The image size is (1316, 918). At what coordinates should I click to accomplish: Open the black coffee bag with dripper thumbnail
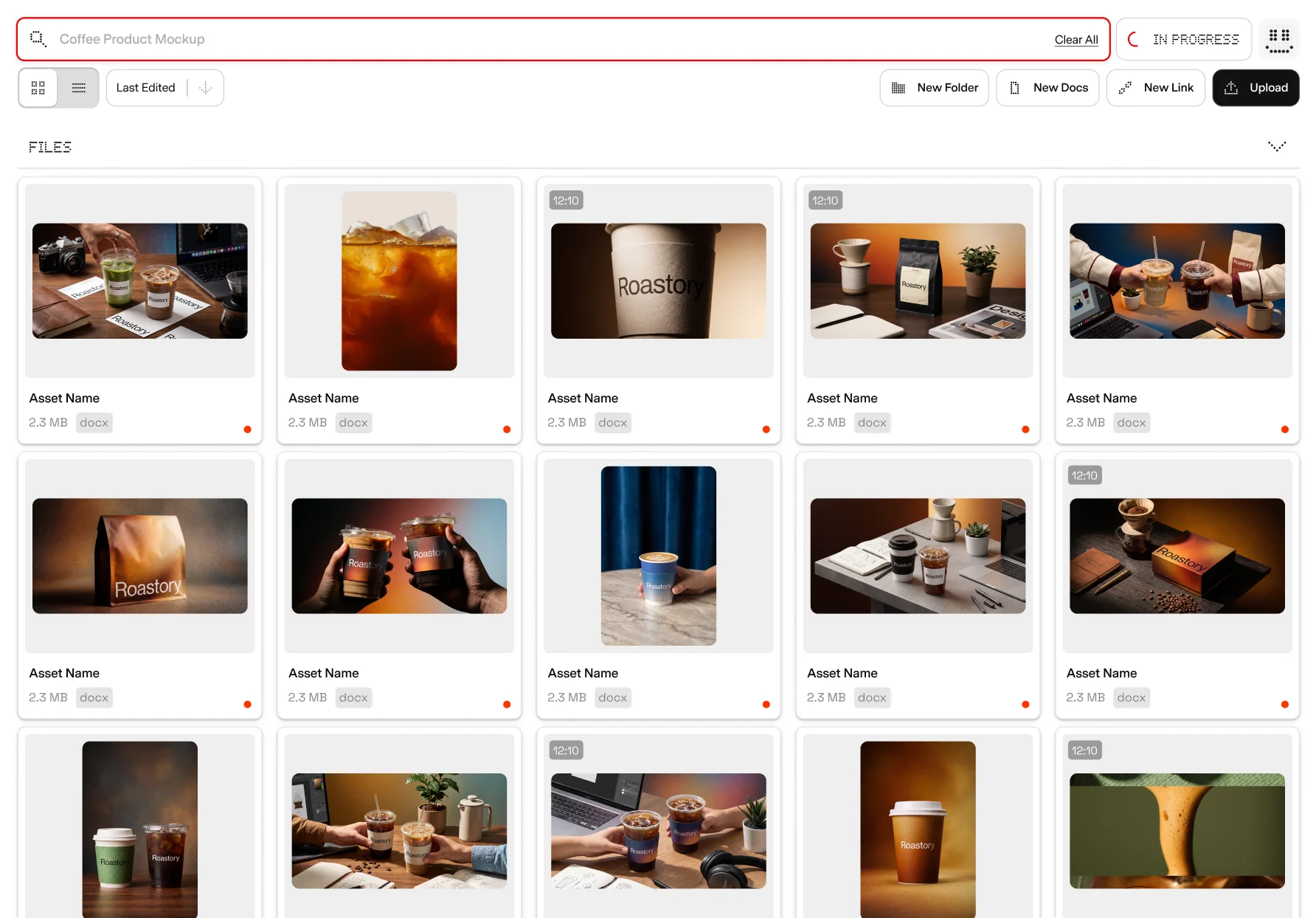pos(918,281)
